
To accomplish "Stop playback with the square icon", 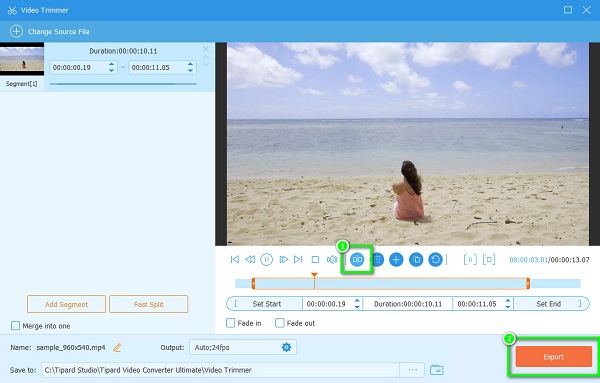I will pyautogui.click(x=315, y=260).
